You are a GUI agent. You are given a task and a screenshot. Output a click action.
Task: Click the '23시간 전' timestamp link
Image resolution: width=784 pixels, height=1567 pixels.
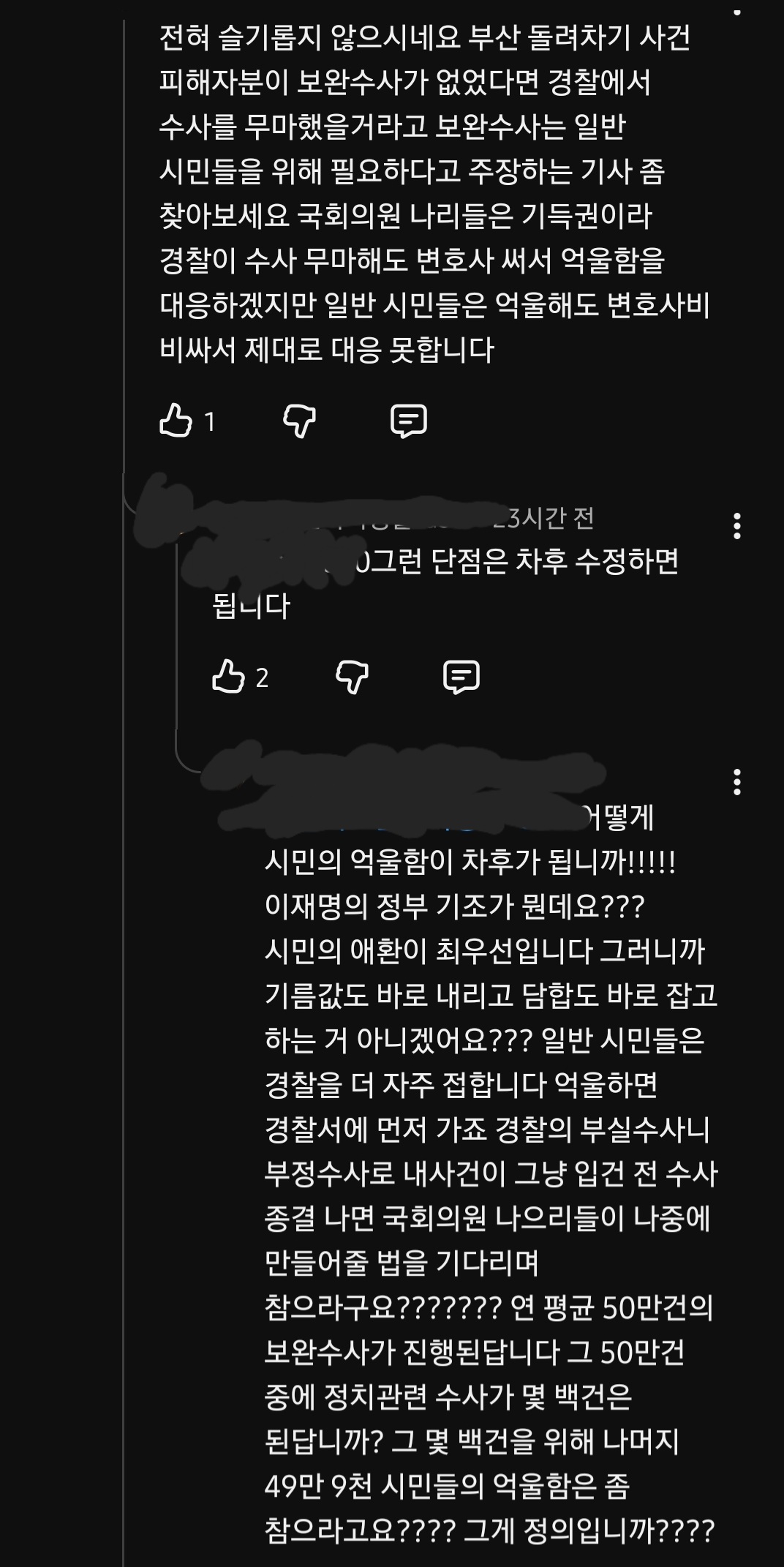[x=543, y=519]
